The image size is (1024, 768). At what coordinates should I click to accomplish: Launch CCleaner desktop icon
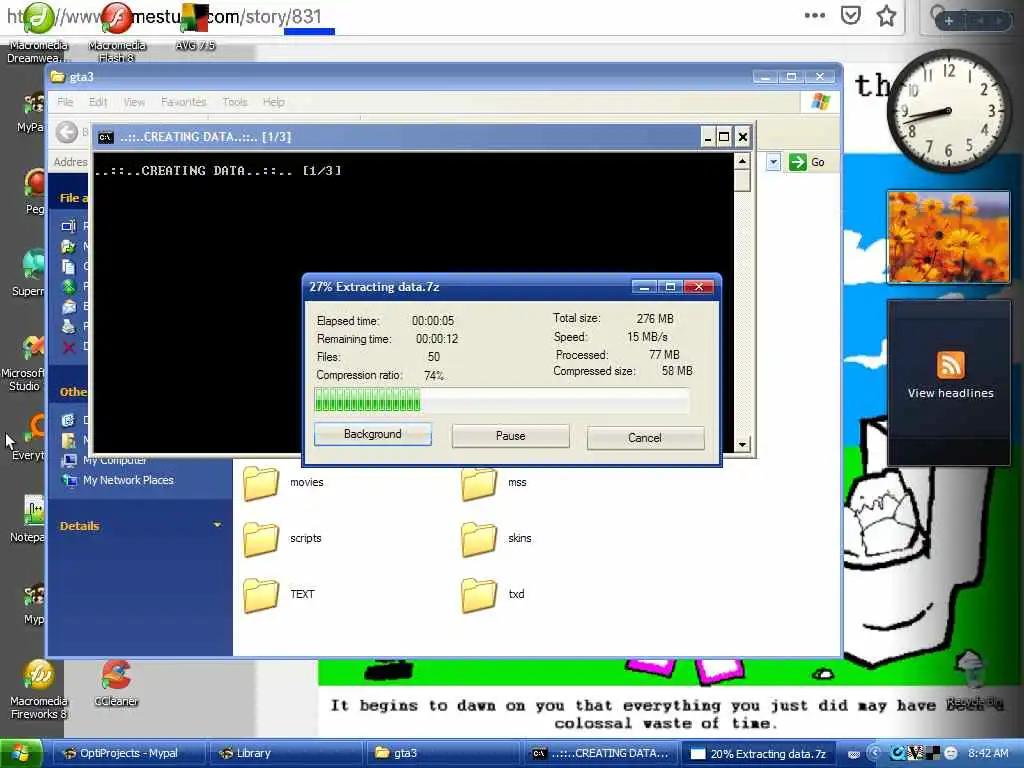[116, 684]
